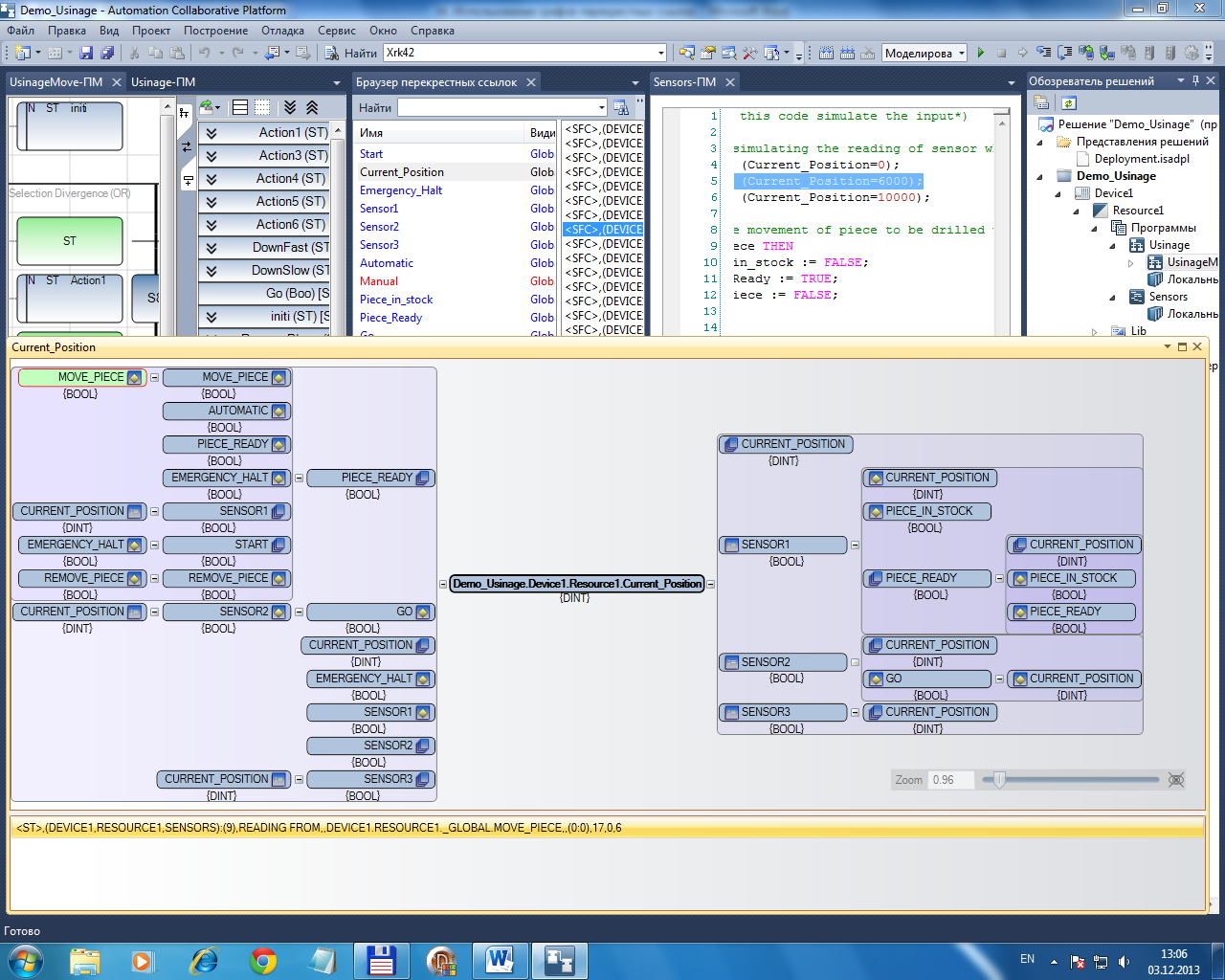
Task: Expand the Lib tree node
Action: coord(1095,331)
